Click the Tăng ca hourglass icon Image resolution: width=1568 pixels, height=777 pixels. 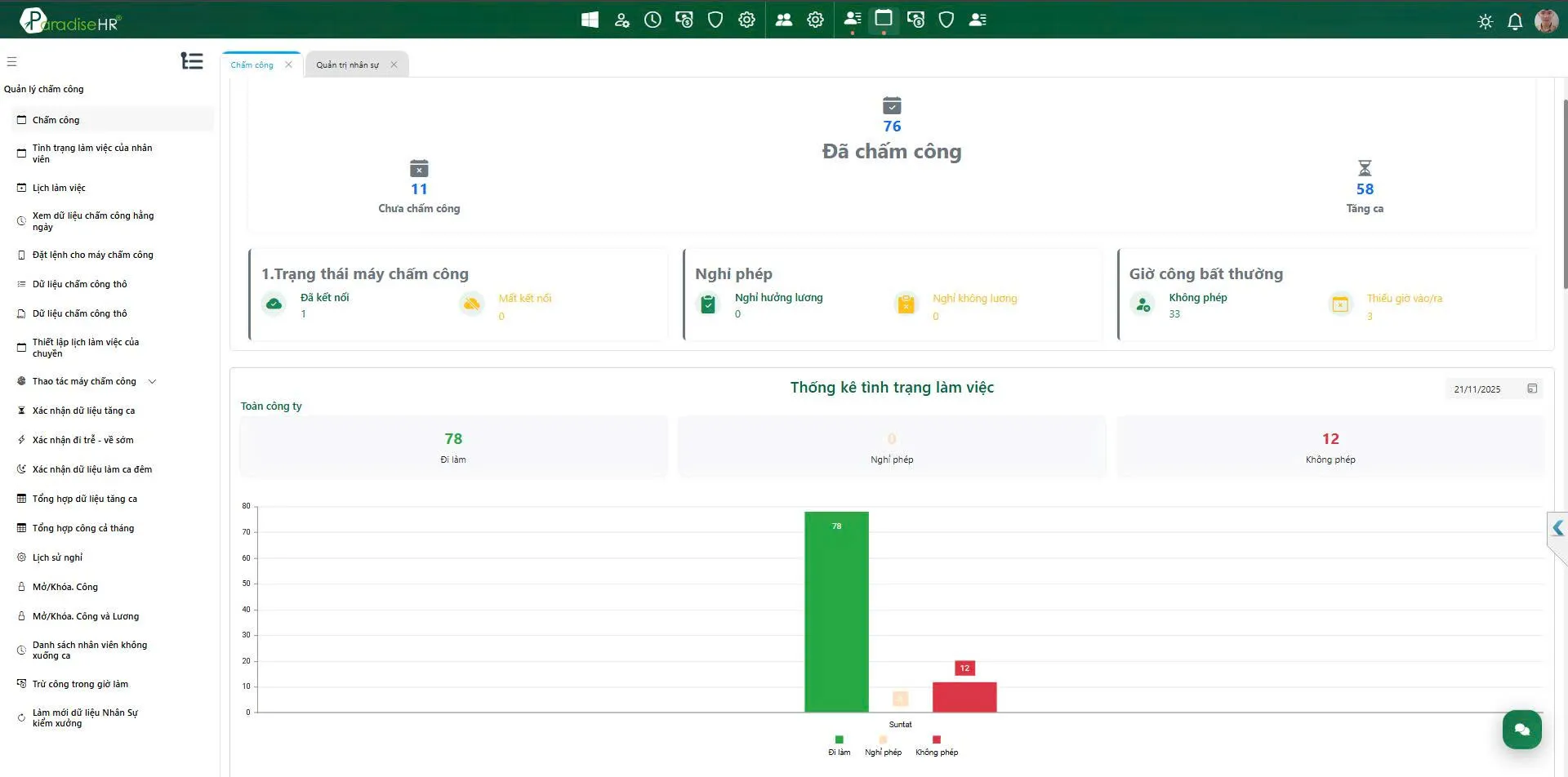pos(1365,168)
